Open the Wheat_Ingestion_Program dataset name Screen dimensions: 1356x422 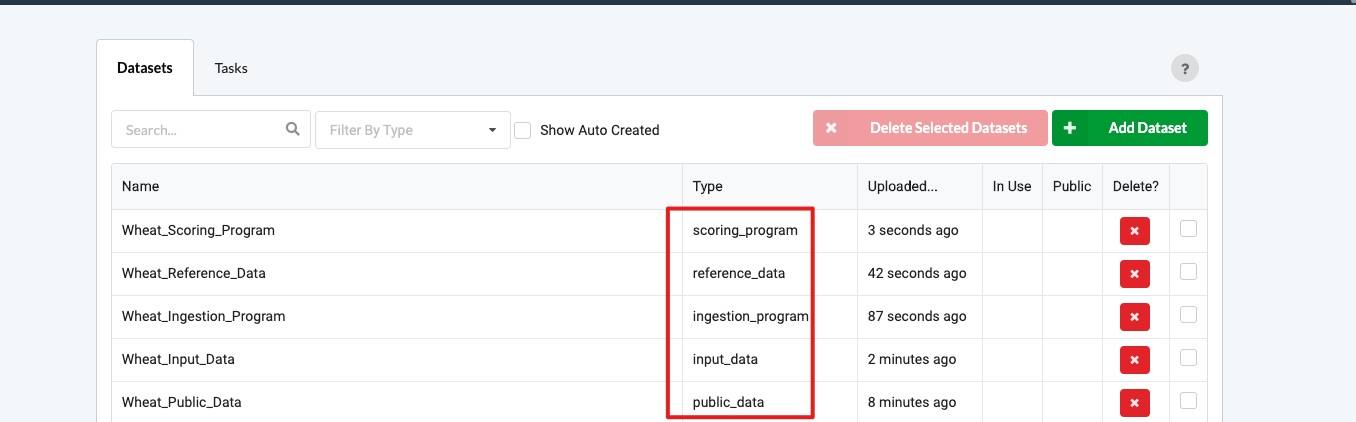[x=204, y=317]
